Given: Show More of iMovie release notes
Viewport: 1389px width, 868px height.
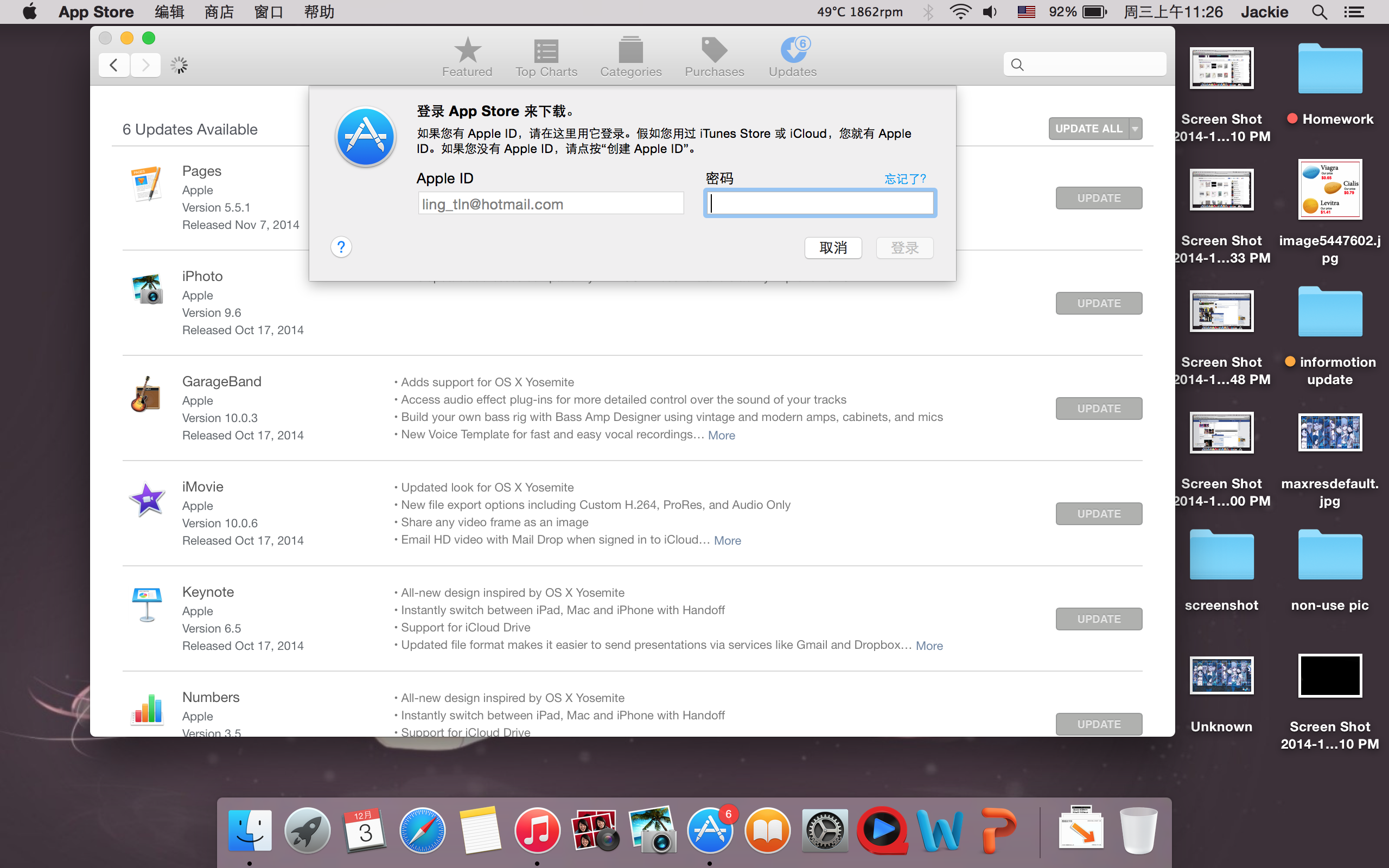Looking at the screenshot, I should coord(727,540).
